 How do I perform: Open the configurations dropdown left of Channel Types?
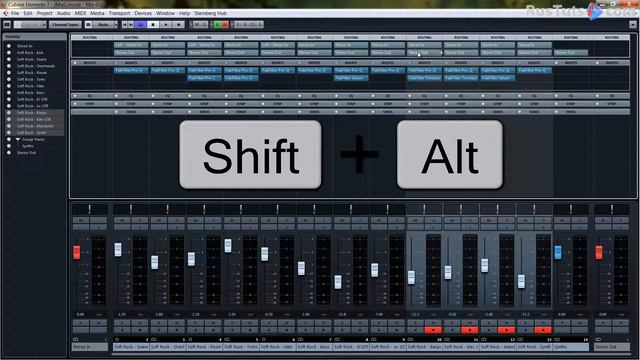pos(30,25)
